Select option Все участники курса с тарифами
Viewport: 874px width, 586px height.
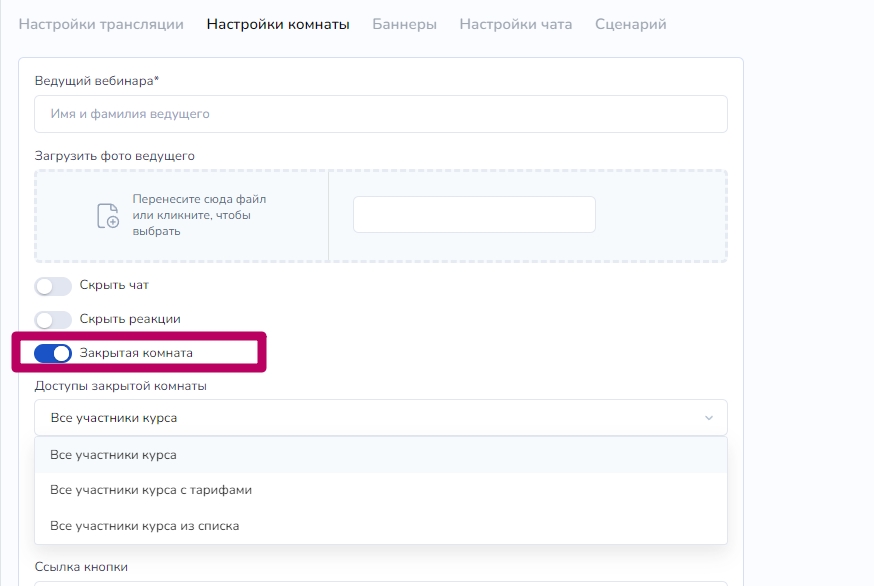tap(151, 490)
